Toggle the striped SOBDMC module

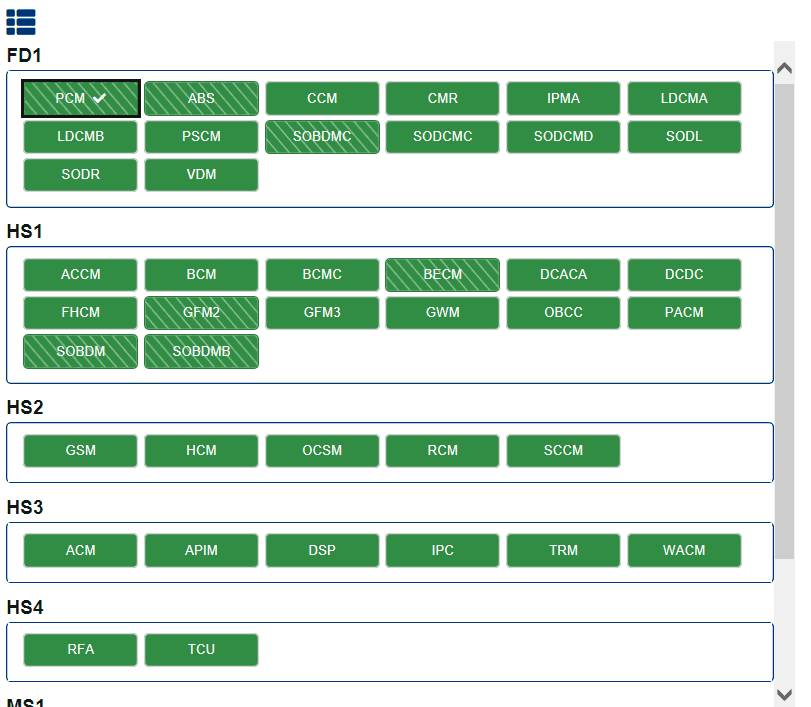coord(322,136)
